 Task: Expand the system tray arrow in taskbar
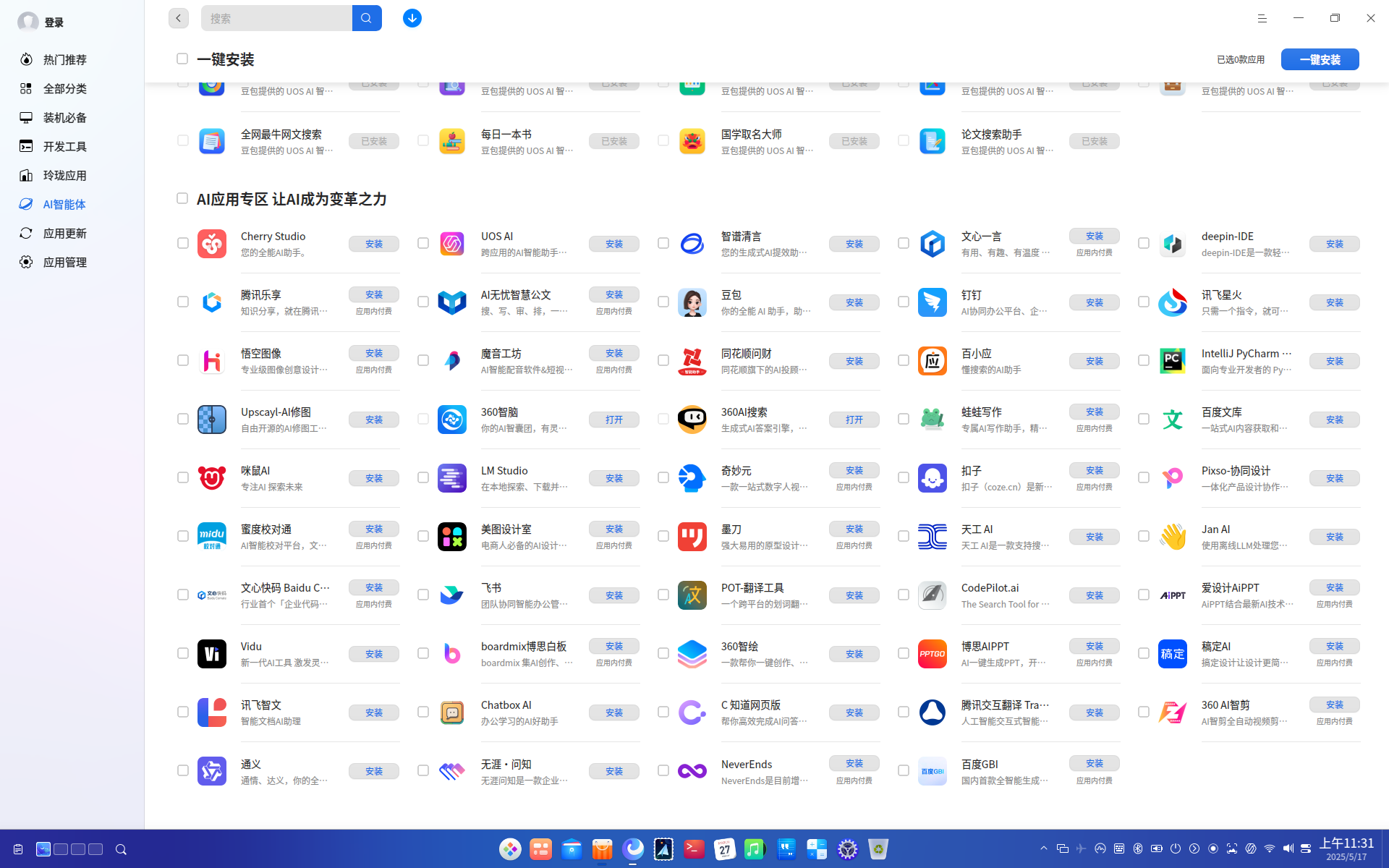tap(1044, 848)
